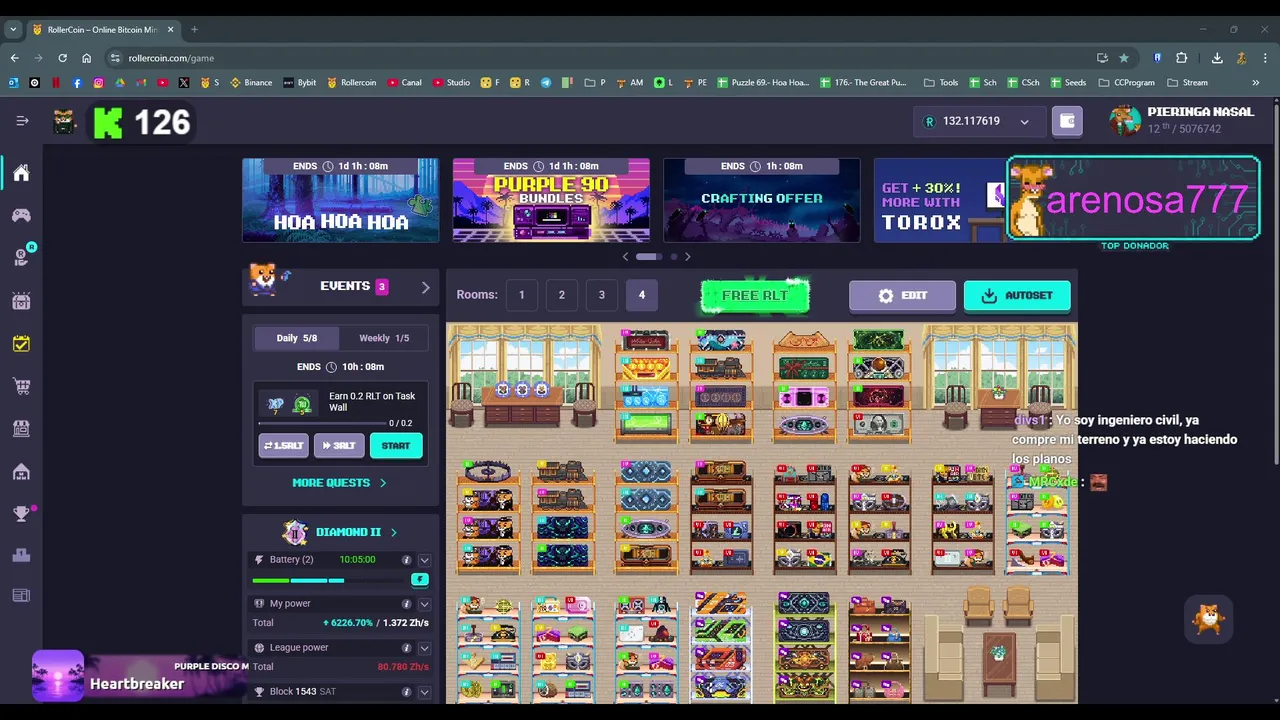Open the yellow checklist tasks icon in sidebar
Screen dimensions: 1280x720
tap(21, 343)
